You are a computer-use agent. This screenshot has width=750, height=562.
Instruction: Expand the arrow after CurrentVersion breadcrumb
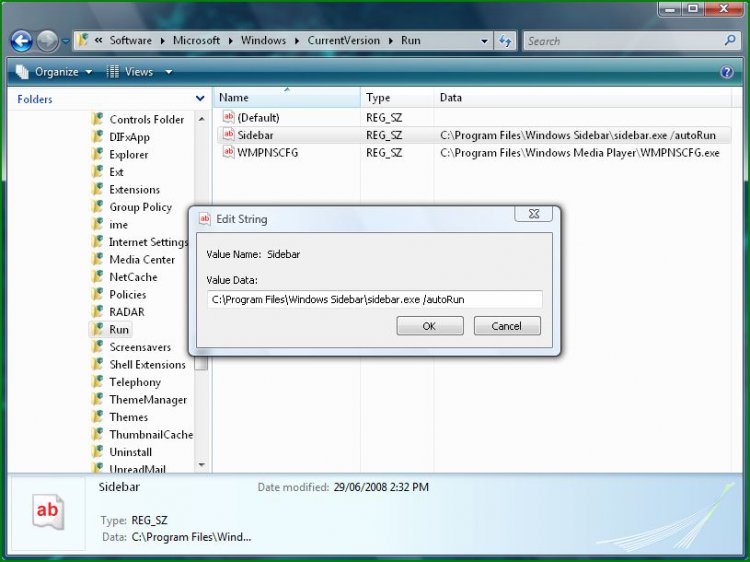[x=391, y=41]
